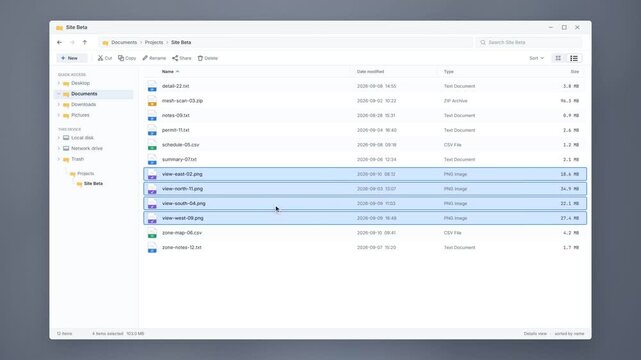641x360 pixels.
Task: Copy the selected files
Action: (x=127, y=58)
